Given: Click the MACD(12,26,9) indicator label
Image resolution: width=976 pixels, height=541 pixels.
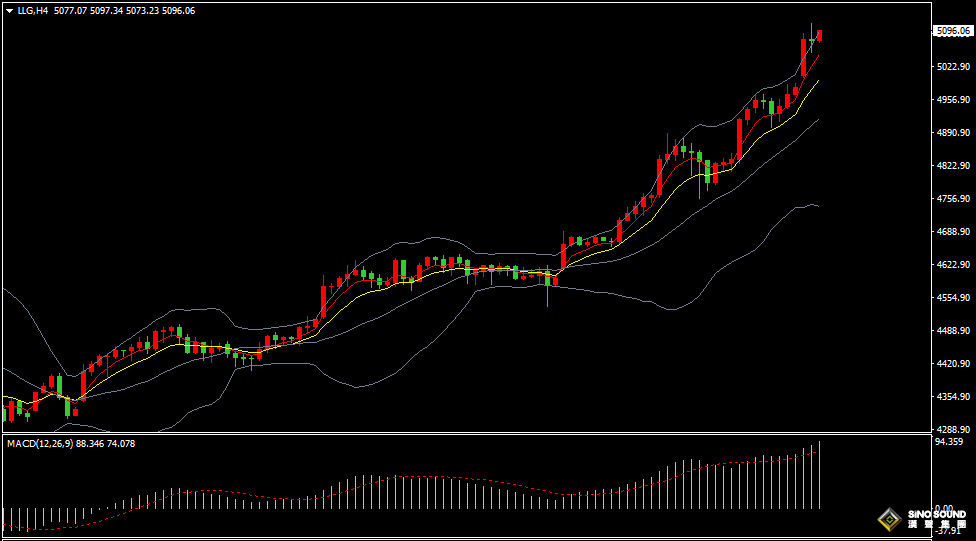Looking at the screenshot, I should point(40,443).
